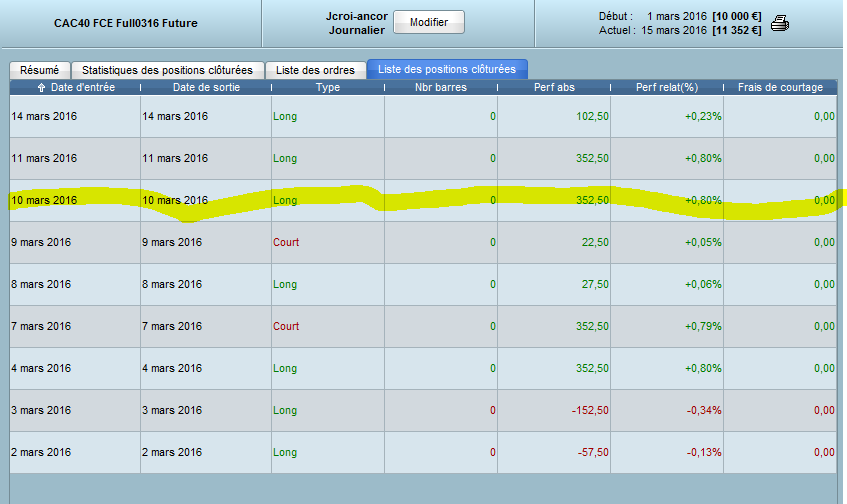Sort by Date de sortie column
Image resolution: width=847 pixels, height=504 pixels.
point(205,88)
